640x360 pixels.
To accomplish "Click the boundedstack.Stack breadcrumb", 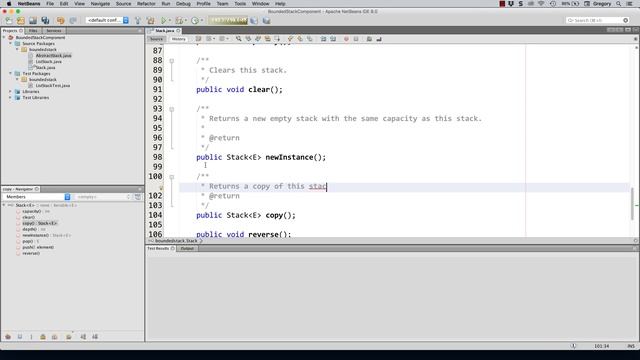I will [x=176, y=241].
